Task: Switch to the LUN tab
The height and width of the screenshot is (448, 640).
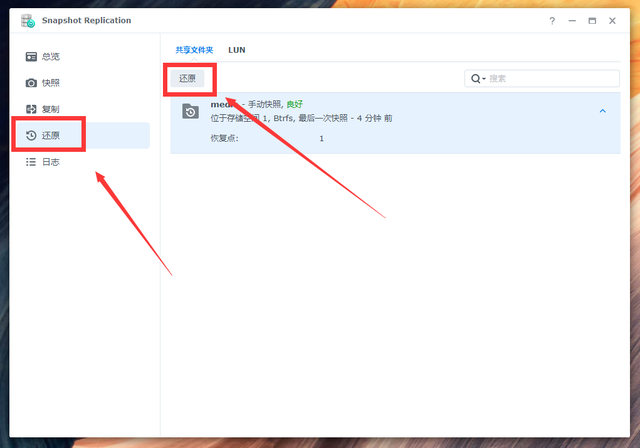Action: 237,50
